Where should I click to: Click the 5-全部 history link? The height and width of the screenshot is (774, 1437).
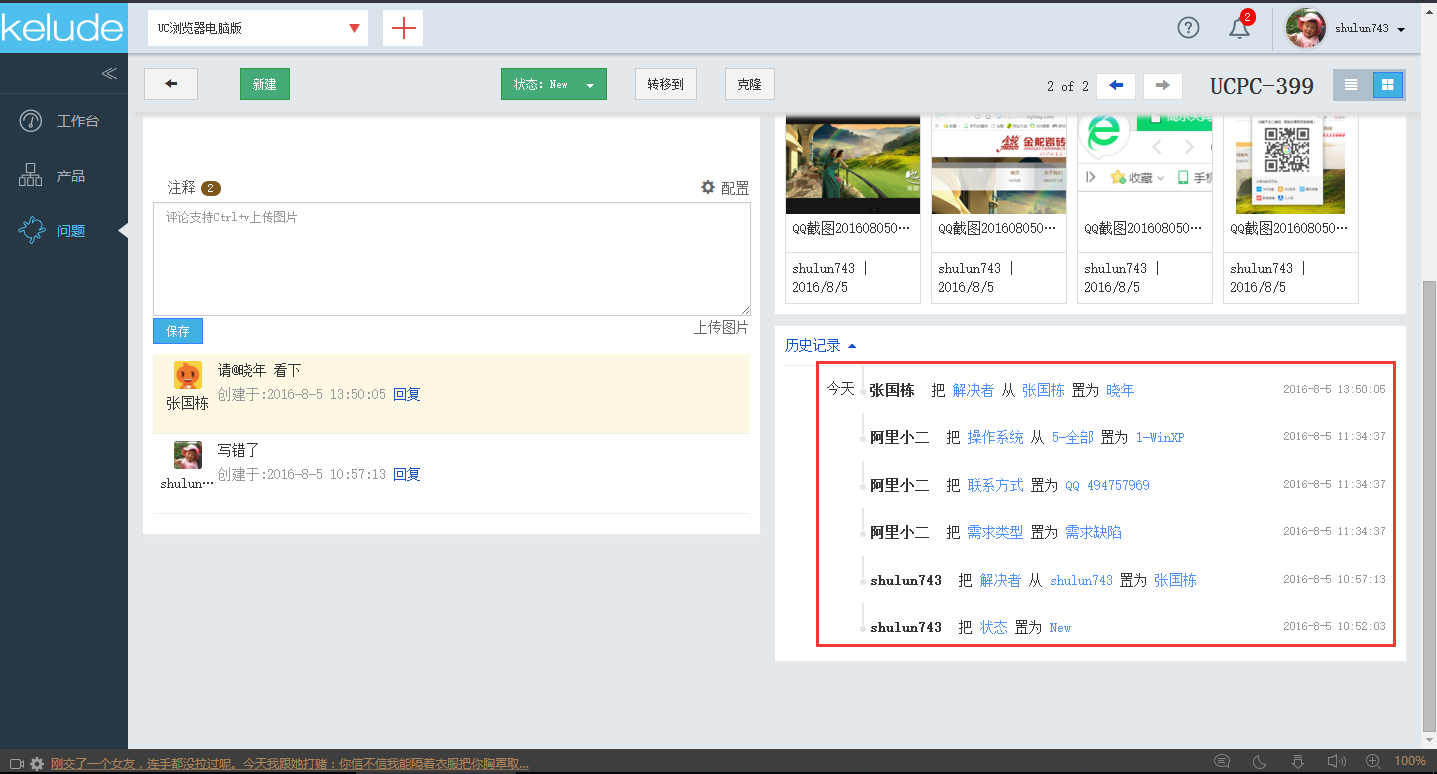point(1073,438)
